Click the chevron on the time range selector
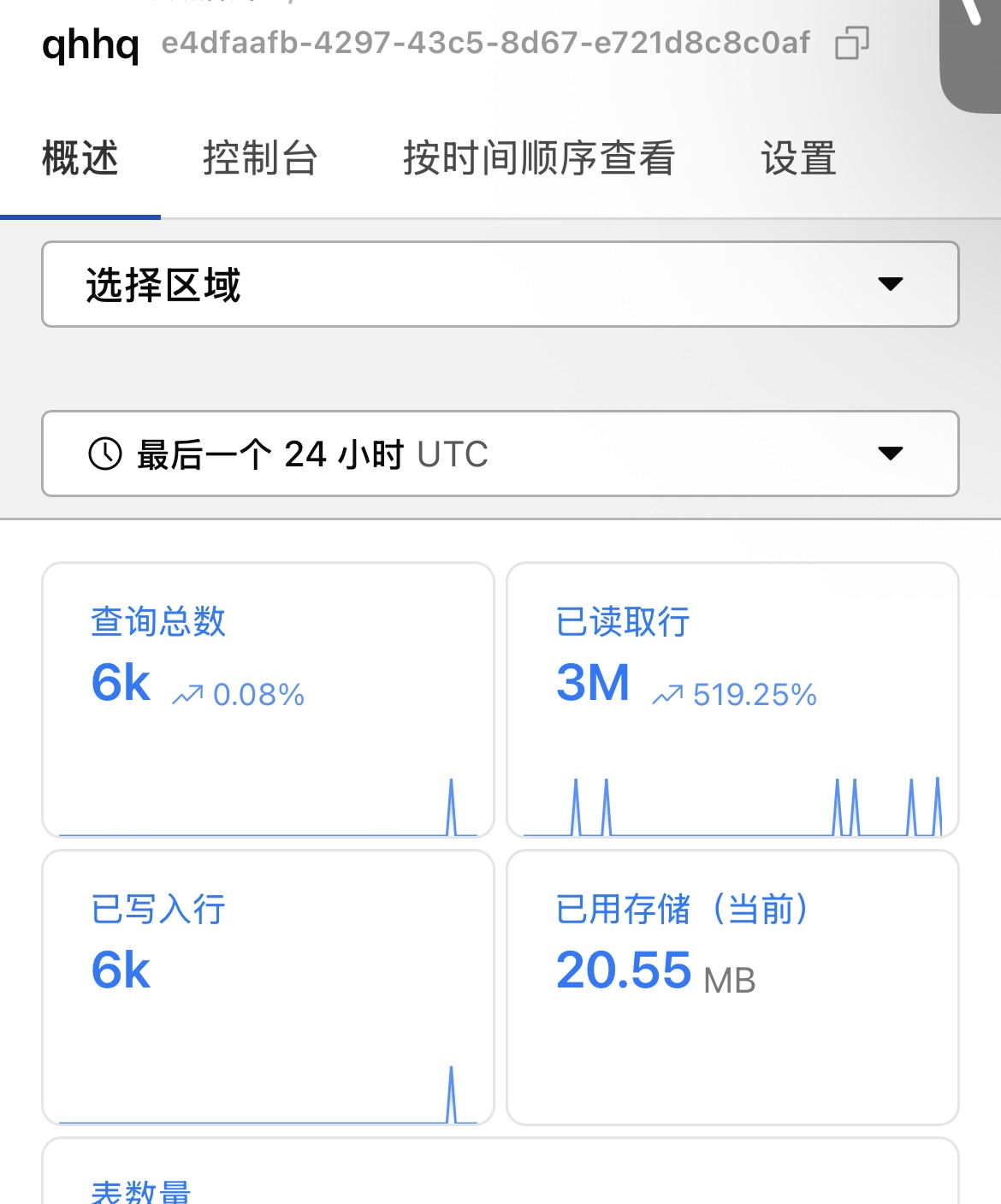This screenshot has width=1001, height=1204. tap(891, 454)
